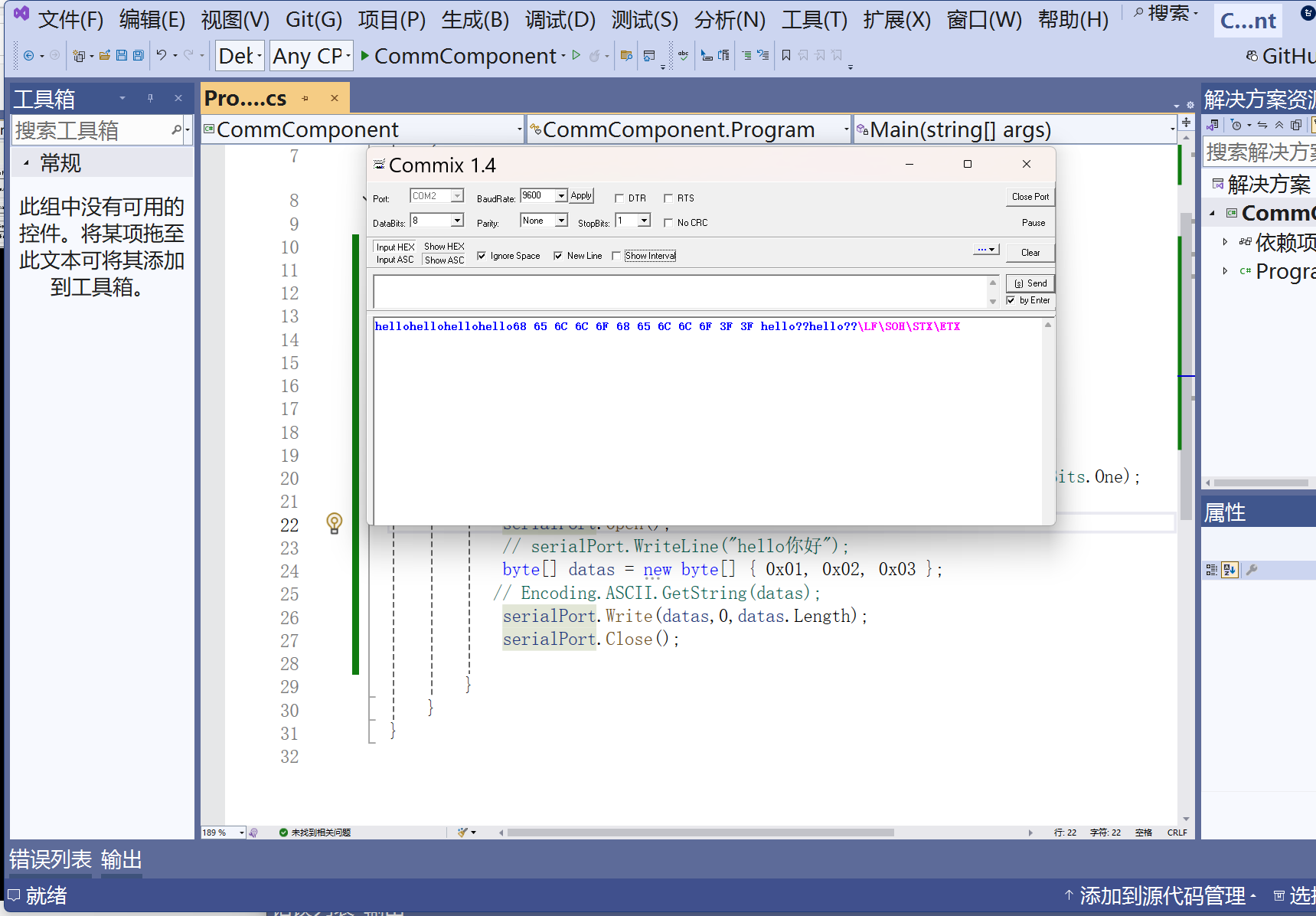The width and height of the screenshot is (1316, 916).
Task: Click the hot reload flame icon
Action: 594,55
